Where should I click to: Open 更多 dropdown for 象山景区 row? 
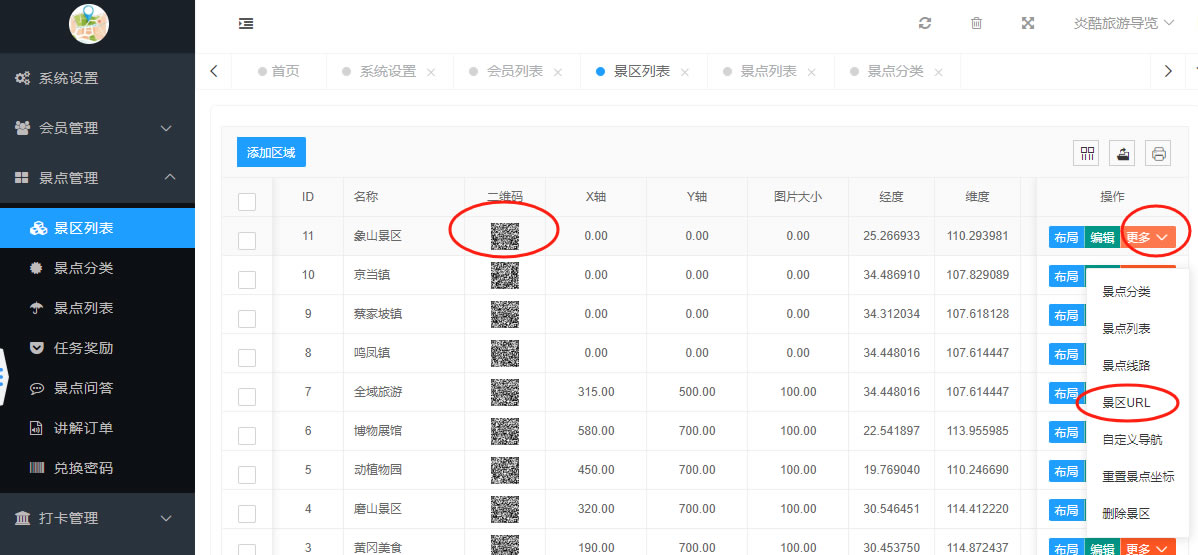[x=1147, y=237]
